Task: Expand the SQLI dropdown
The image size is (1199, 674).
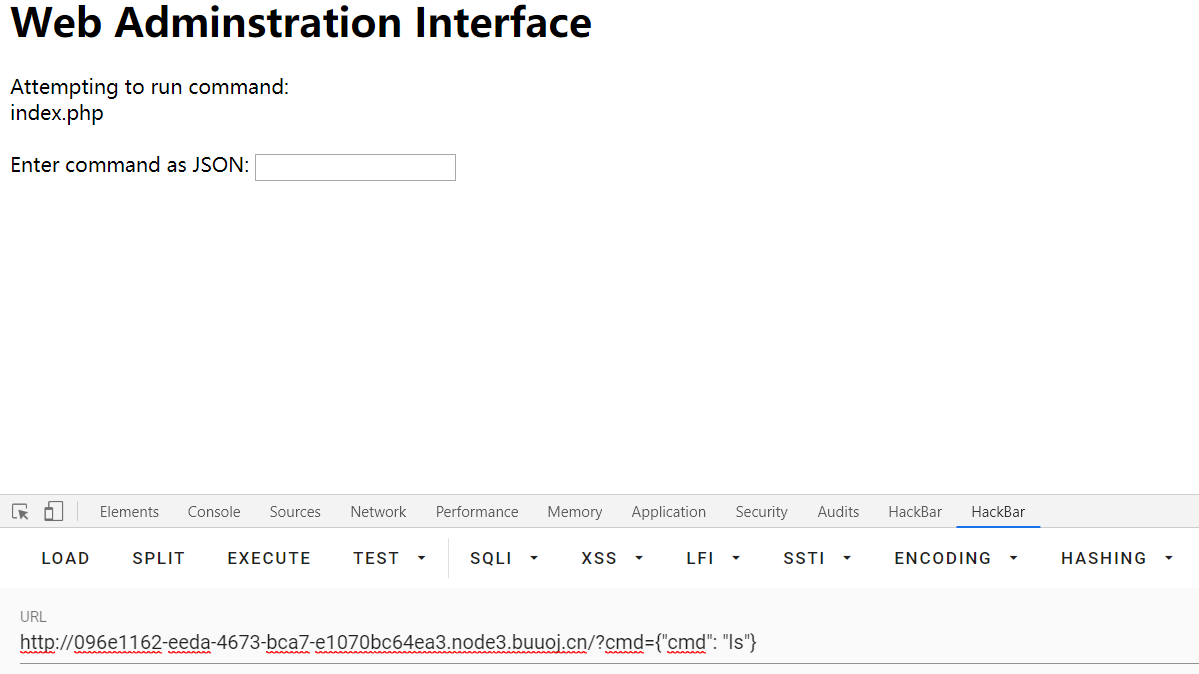Action: 504,558
